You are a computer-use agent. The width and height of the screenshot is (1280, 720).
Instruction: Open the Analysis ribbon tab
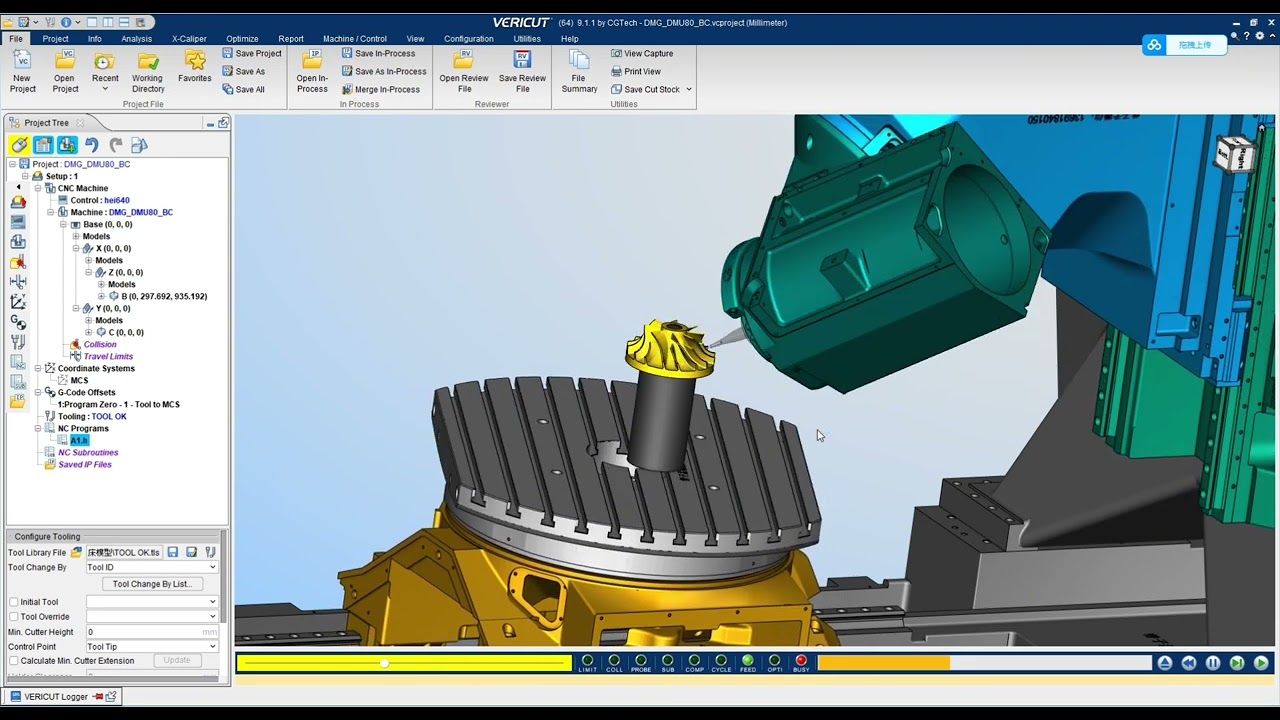[137, 39]
